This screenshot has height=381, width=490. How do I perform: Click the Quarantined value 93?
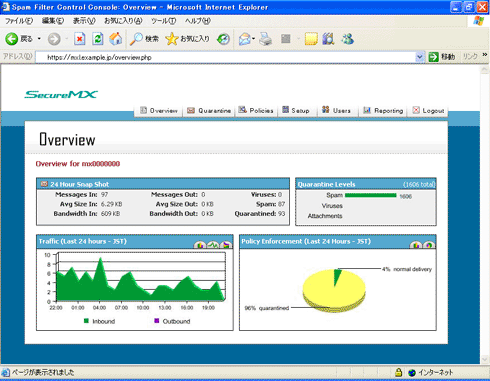[x=282, y=214]
